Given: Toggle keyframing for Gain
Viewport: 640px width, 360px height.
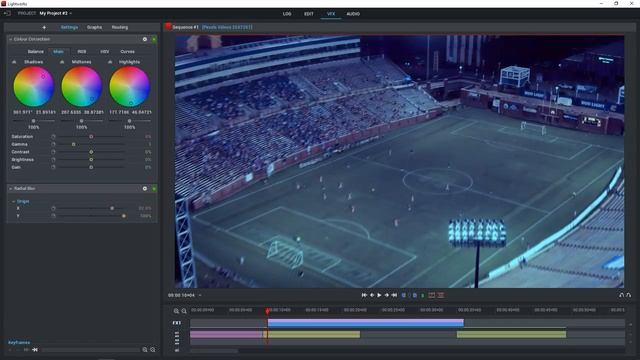Looking at the screenshot, I should coord(53,167).
